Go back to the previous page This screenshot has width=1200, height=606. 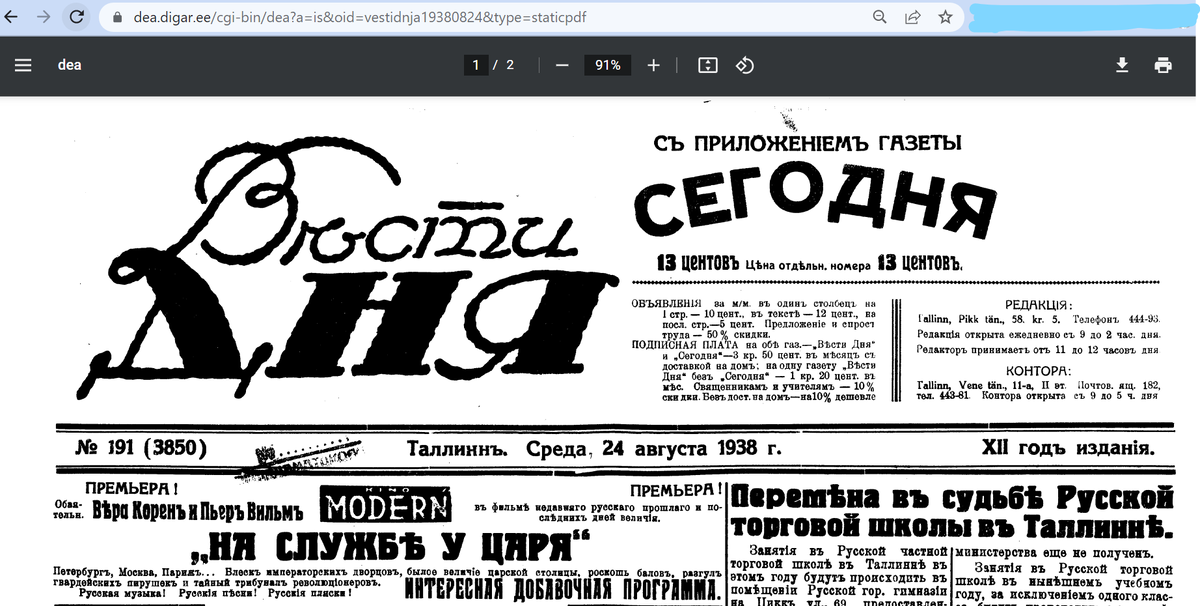(11, 17)
